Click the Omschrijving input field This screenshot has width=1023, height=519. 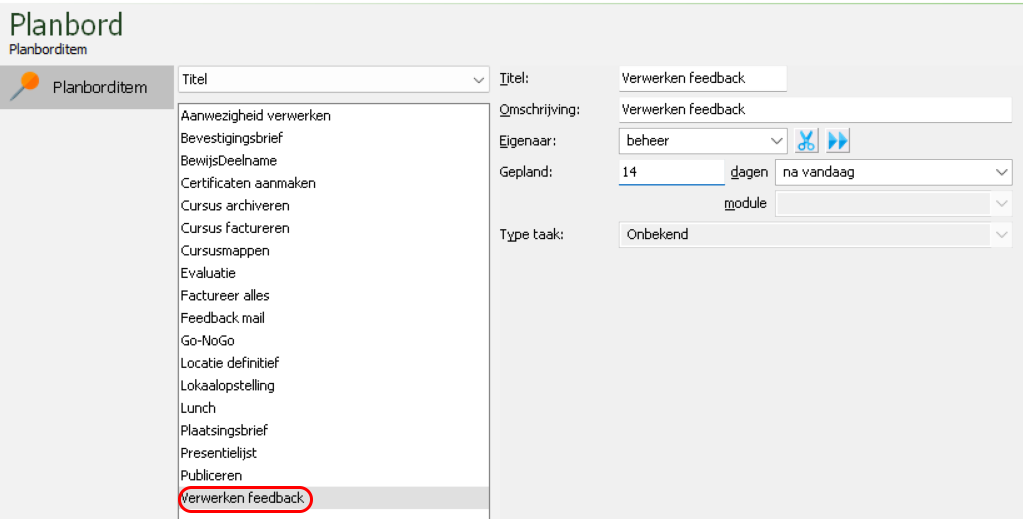click(x=815, y=110)
